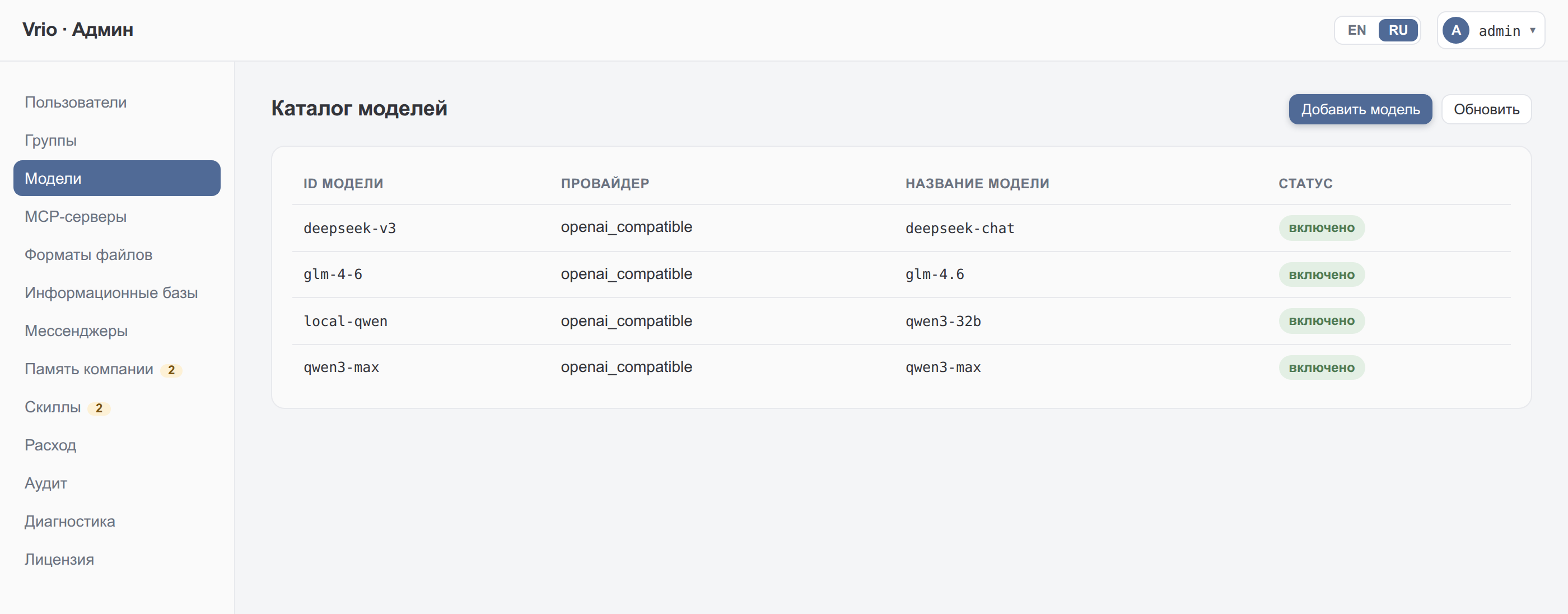
Task: Switch interface language to EN
Action: [1356, 30]
